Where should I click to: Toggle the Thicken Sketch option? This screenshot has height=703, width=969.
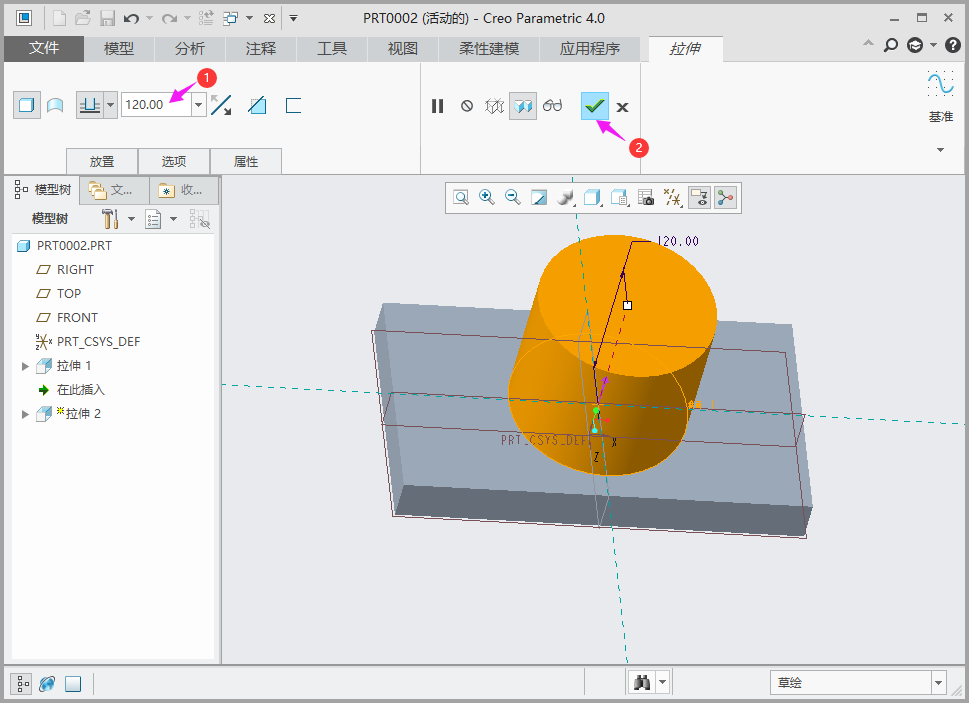pos(293,105)
